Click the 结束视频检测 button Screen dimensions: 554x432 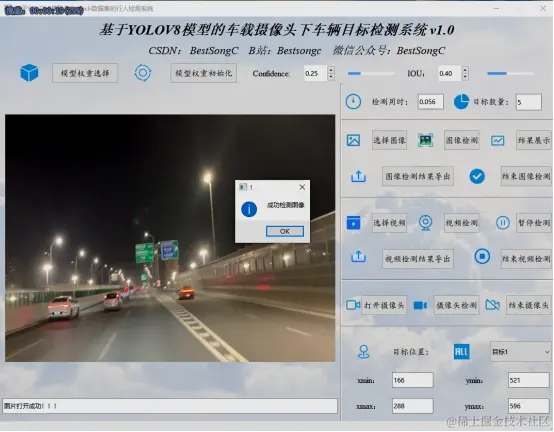pos(526,259)
